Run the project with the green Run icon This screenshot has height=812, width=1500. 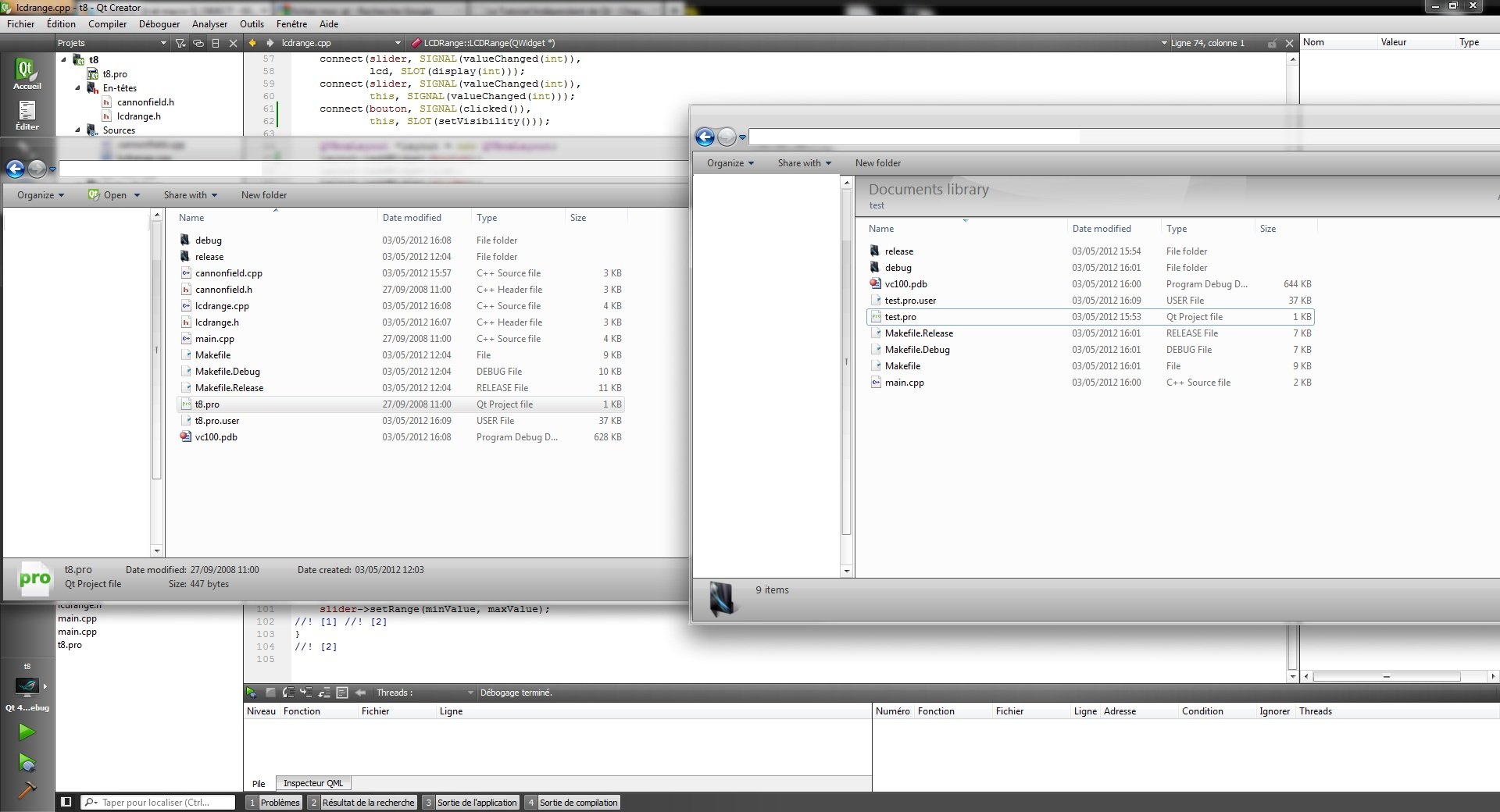[27, 732]
